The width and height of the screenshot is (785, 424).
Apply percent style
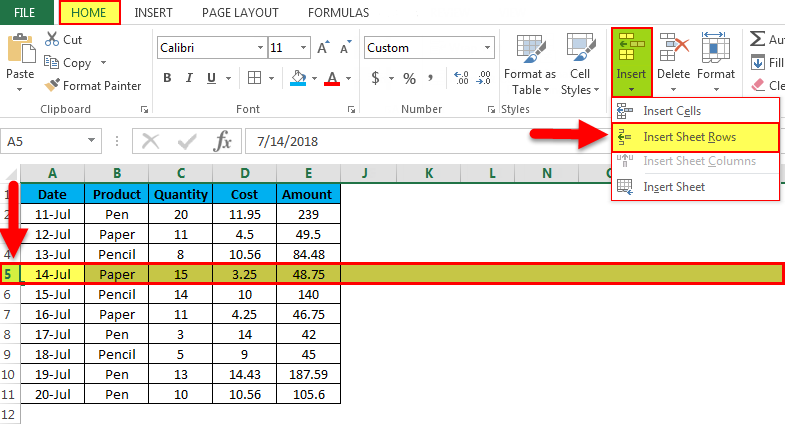(x=410, y=78)
